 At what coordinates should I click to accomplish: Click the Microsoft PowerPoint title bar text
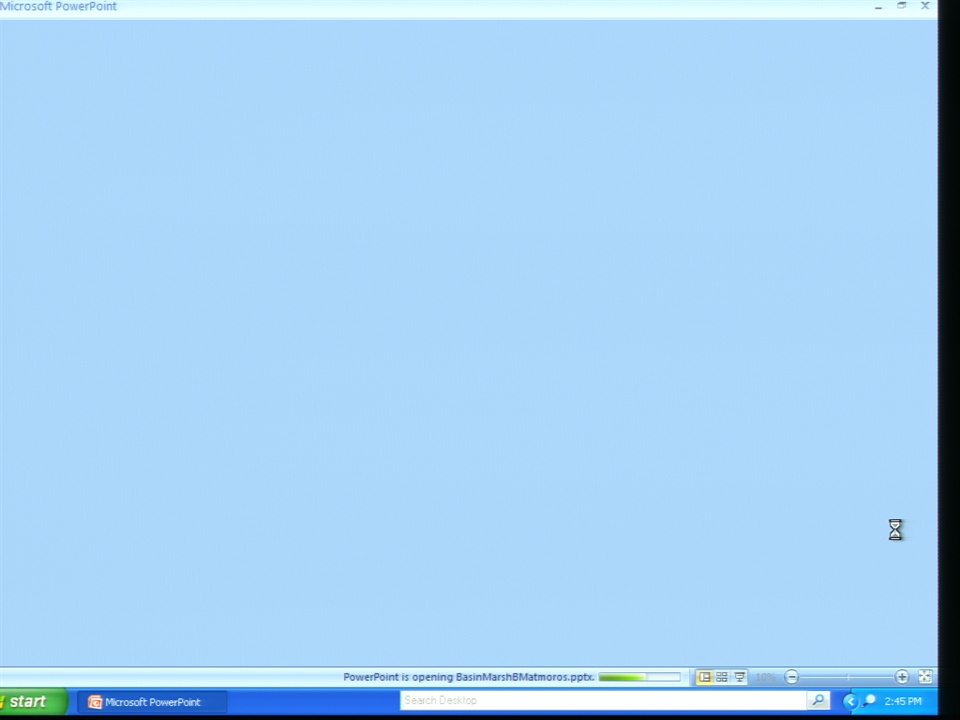tap(58, 6)
